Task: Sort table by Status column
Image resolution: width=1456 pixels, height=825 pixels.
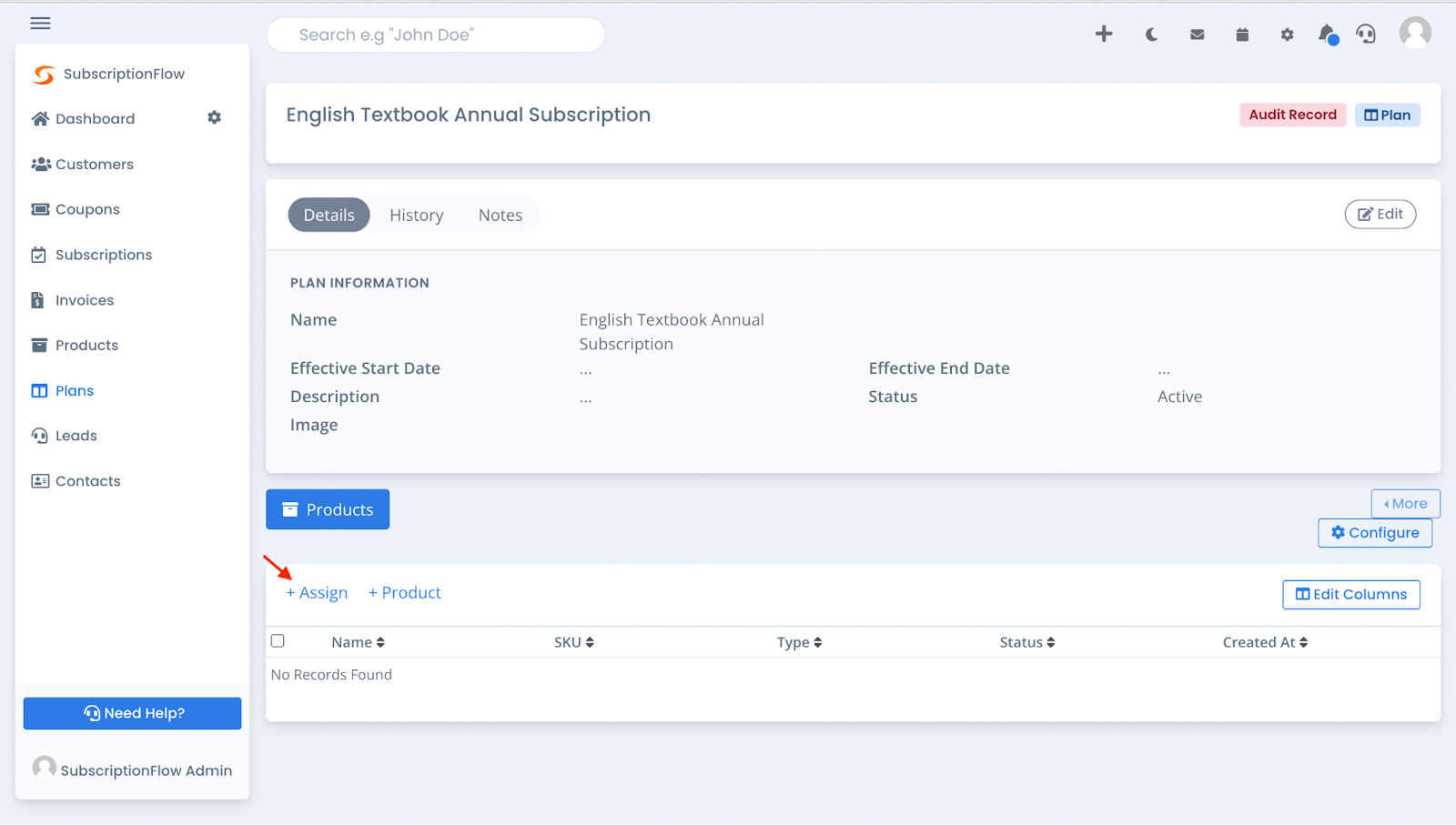Action: click(x=1027, y=642)
